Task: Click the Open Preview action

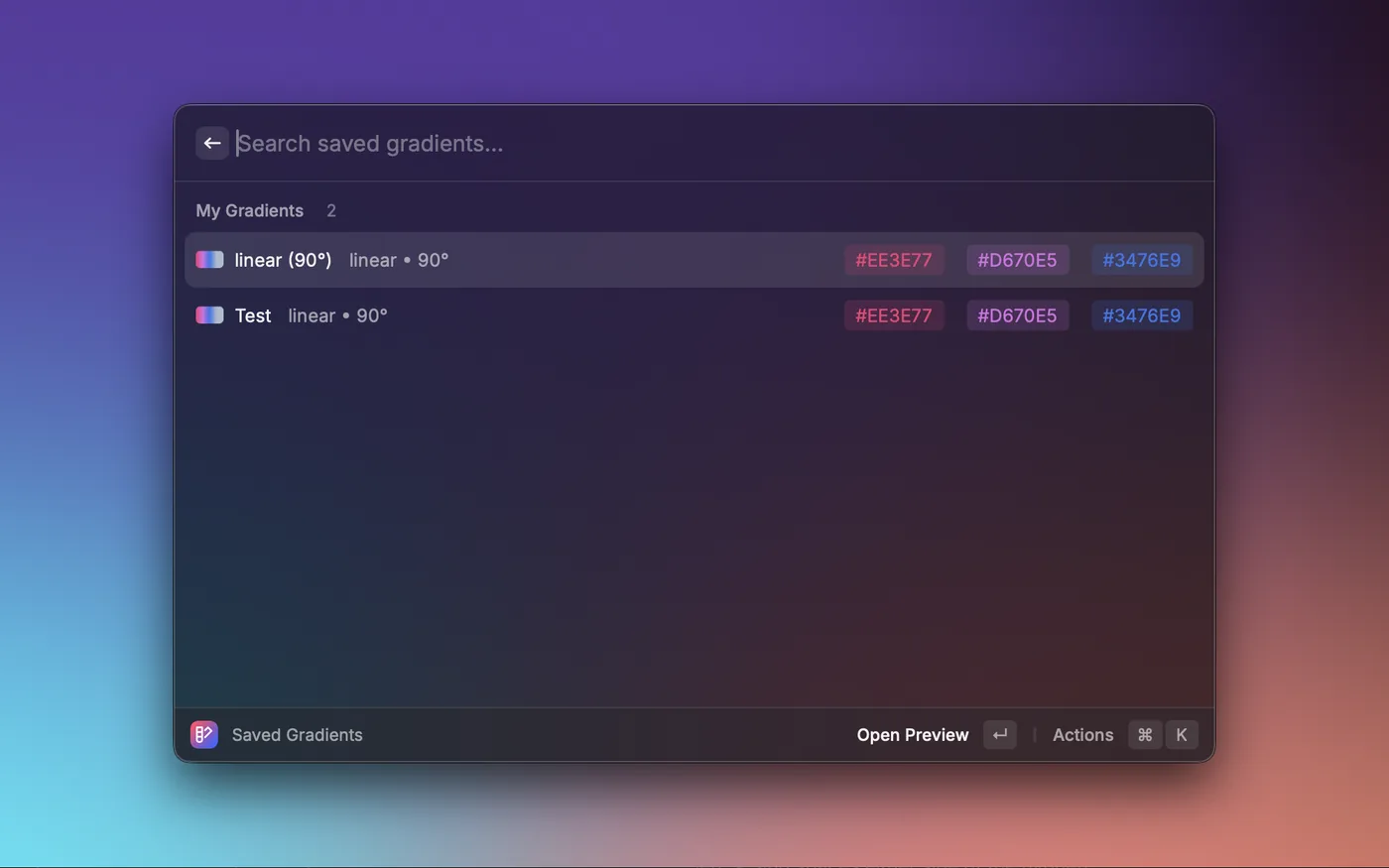Action: pos(913,735)
